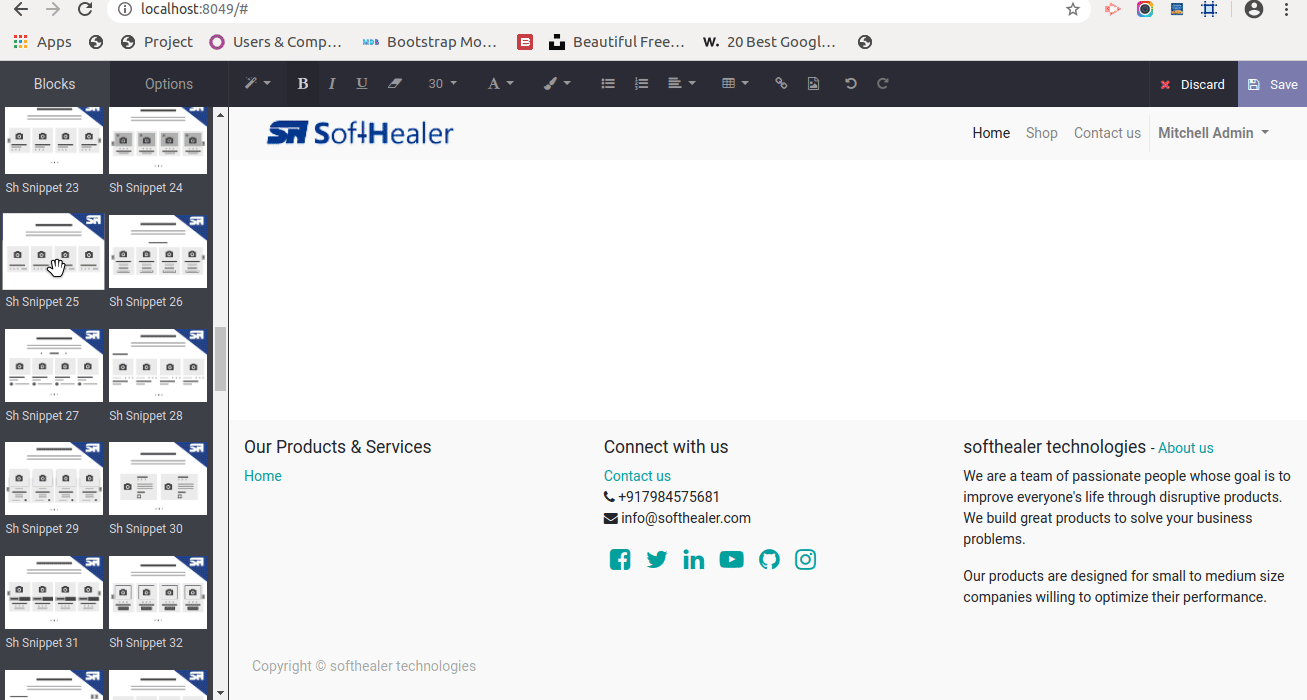This screenshot has height=700, width=1307.
Task: Open the Contact us menu item
Action: pyautogui.click(x=1107, y=133)
